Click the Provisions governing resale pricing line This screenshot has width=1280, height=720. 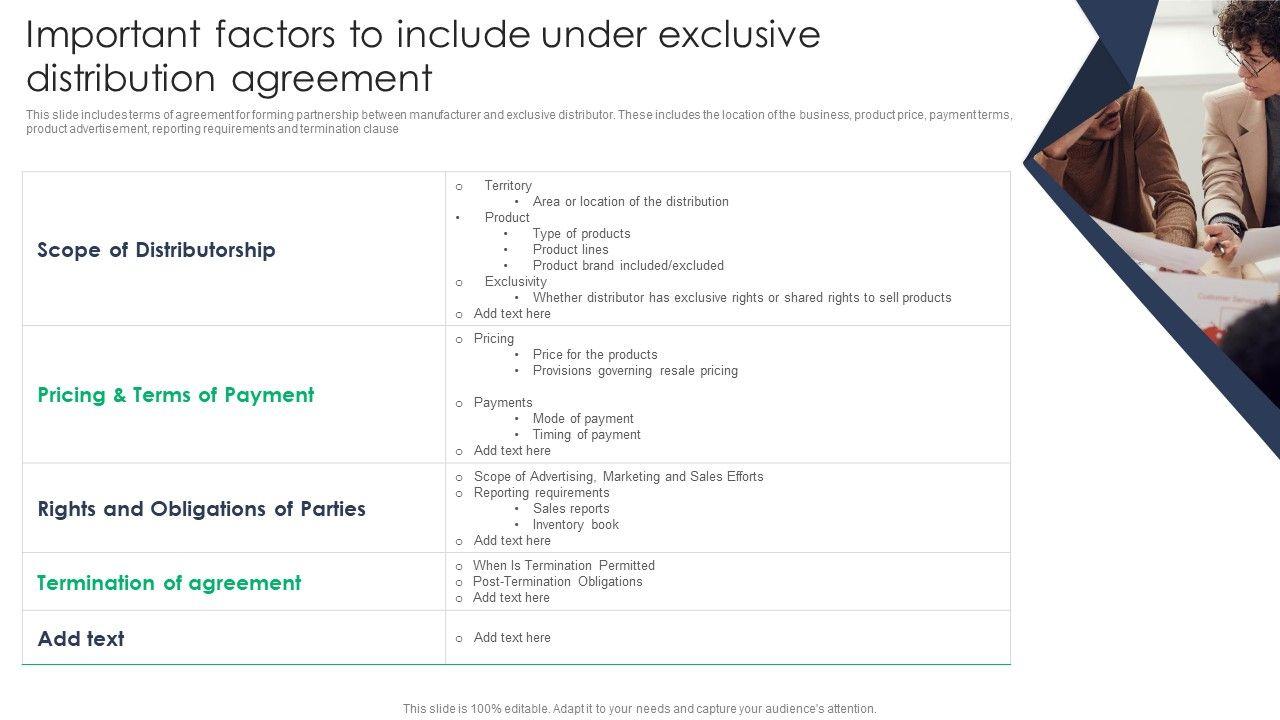(x=635, y=371)
